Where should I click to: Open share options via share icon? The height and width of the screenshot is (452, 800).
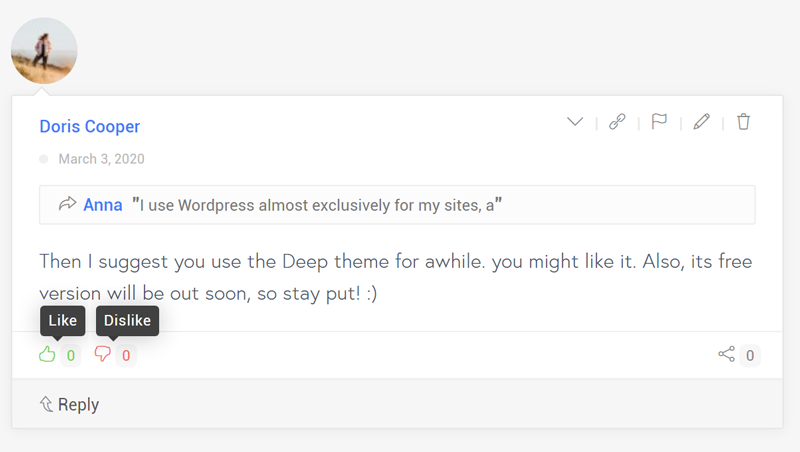coord(727,354)
